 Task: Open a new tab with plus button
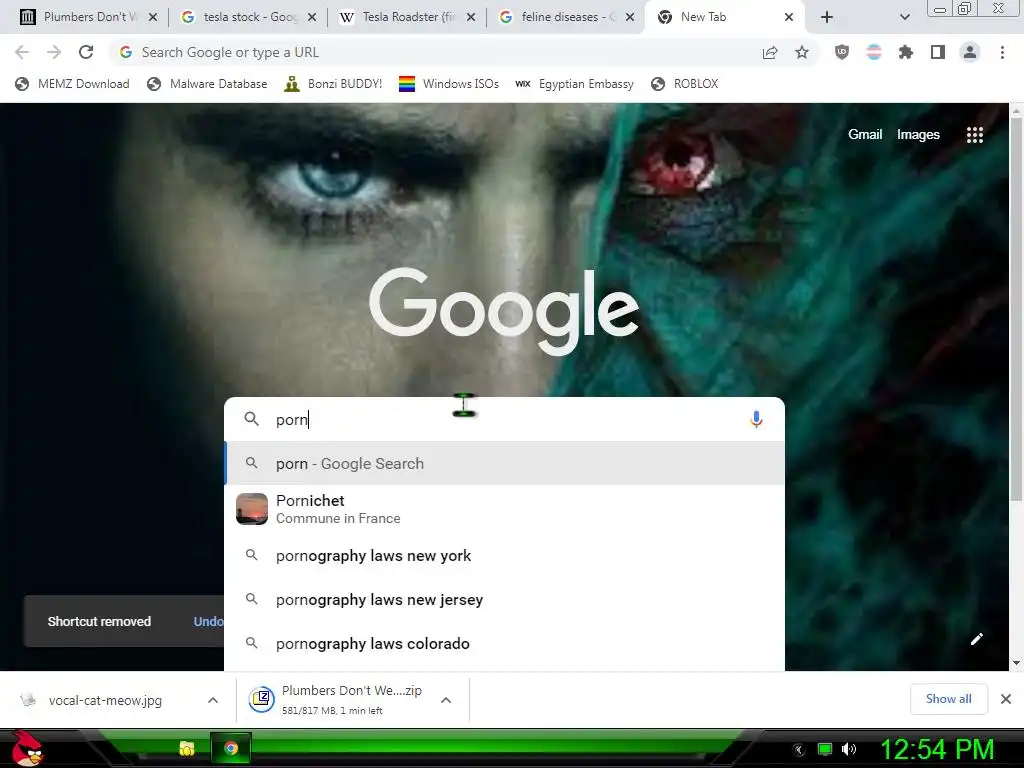click(827, 17)
